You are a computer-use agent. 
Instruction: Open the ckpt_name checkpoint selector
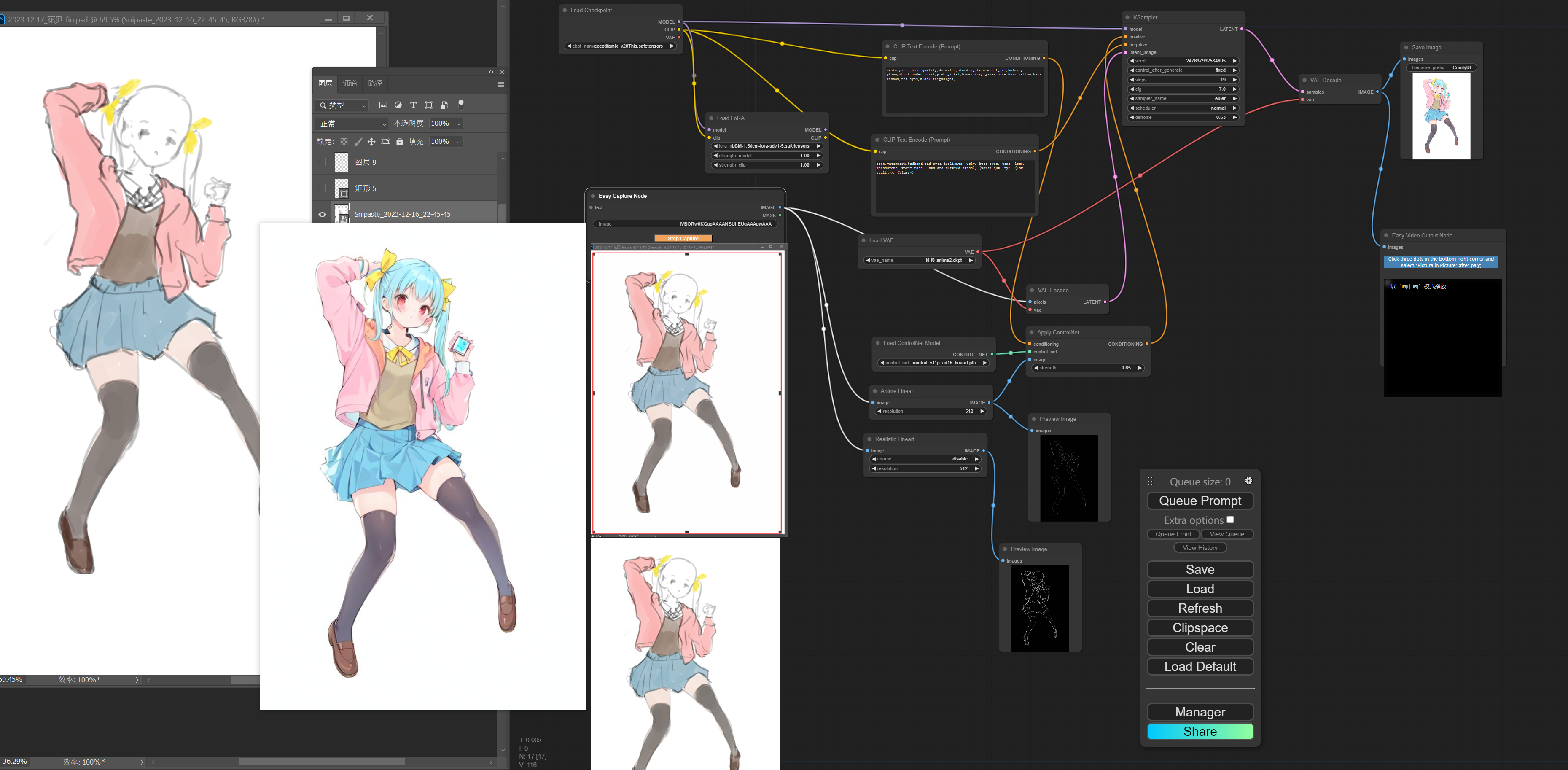[x=620, y=46]
